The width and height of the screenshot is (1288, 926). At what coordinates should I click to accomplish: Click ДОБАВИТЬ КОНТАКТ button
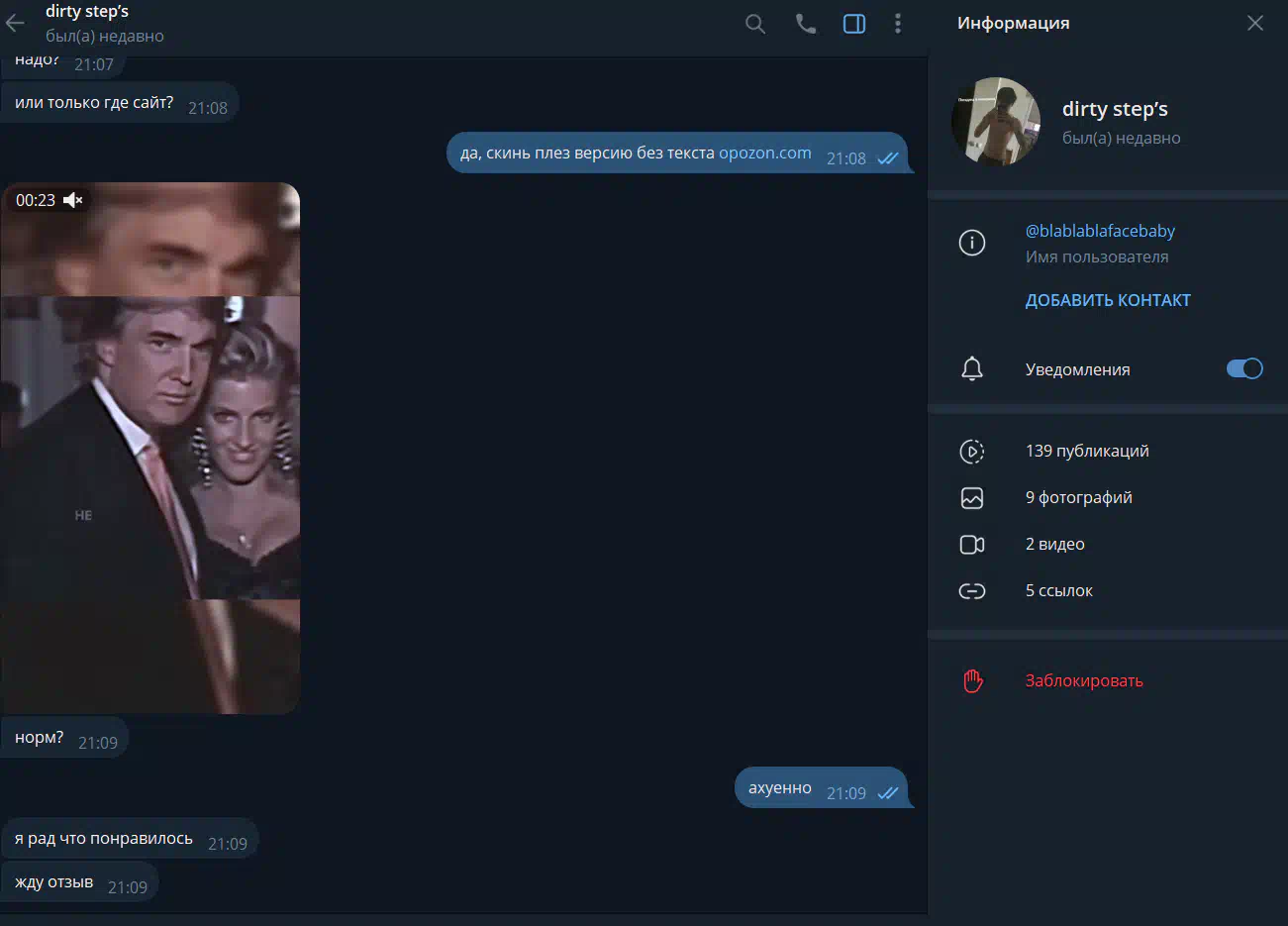1108,300
